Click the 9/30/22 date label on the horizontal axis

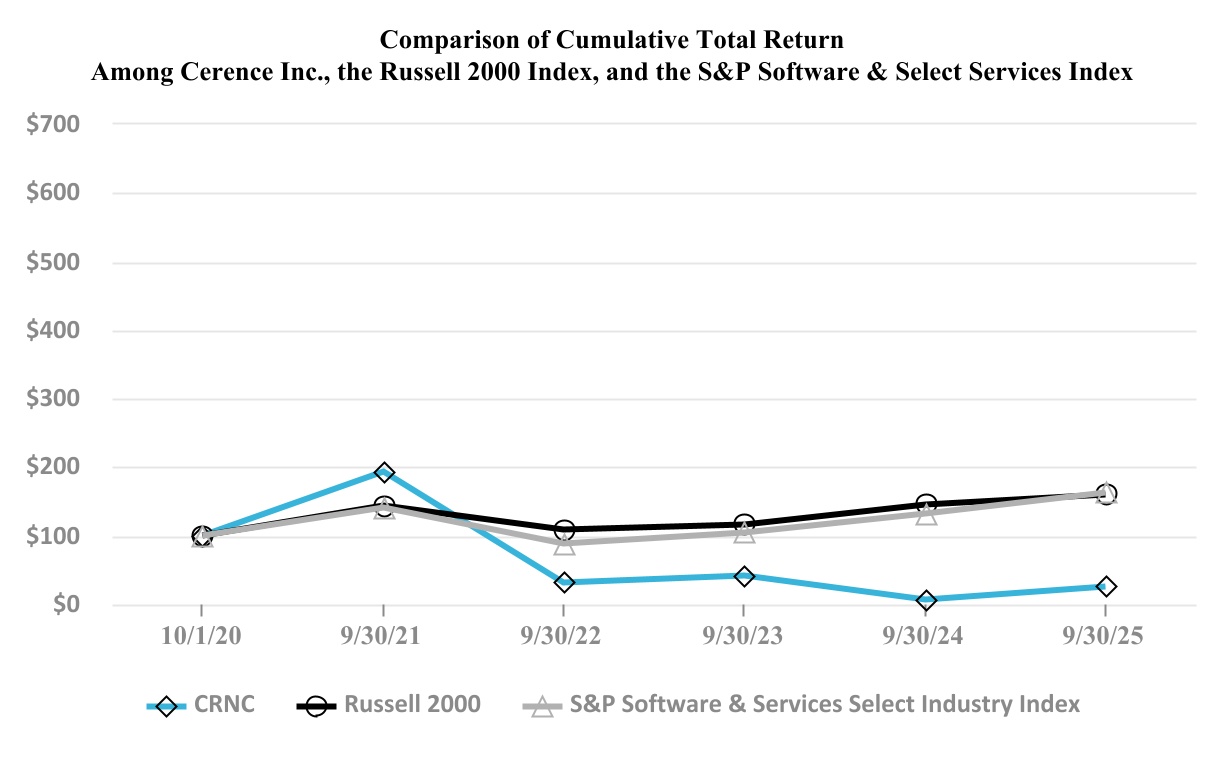pyautogui.click(x=564, y=638)
